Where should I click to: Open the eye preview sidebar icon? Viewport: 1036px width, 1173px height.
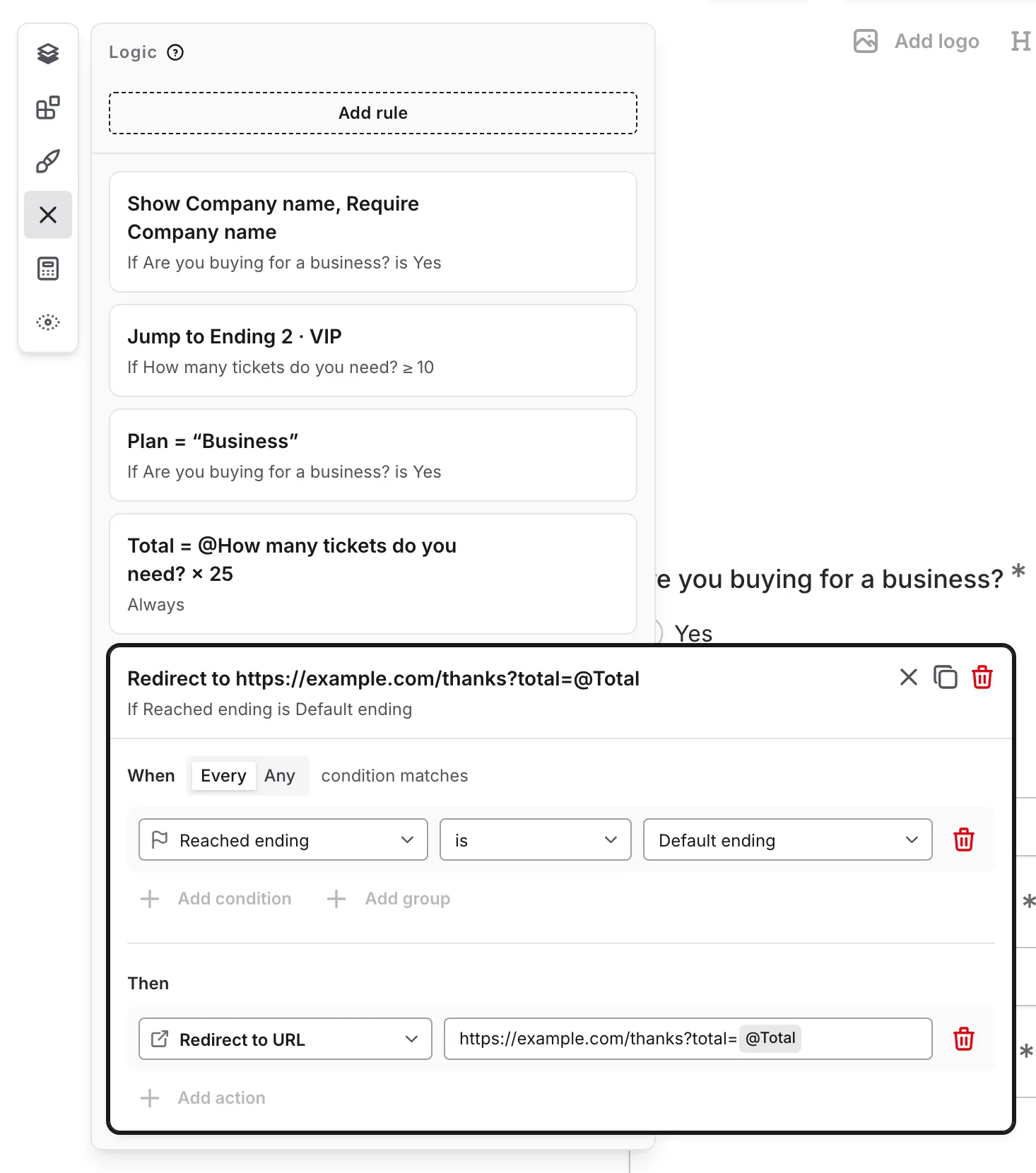tap(48, 322)
